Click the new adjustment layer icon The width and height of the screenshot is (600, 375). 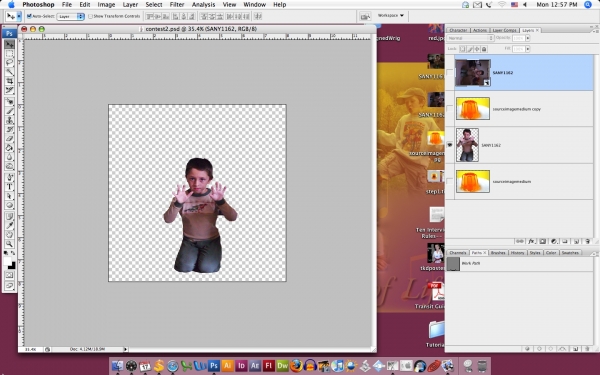[x=553, y=241]
